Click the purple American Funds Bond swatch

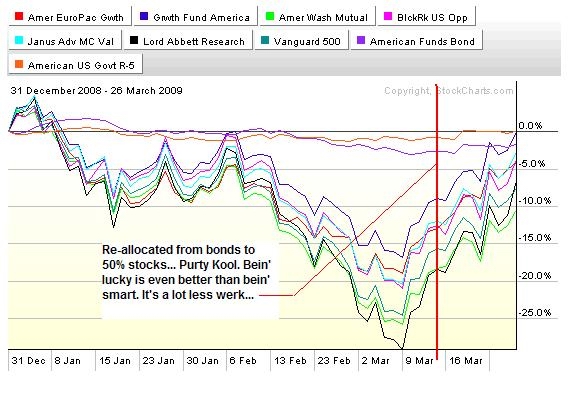(361, 40)
